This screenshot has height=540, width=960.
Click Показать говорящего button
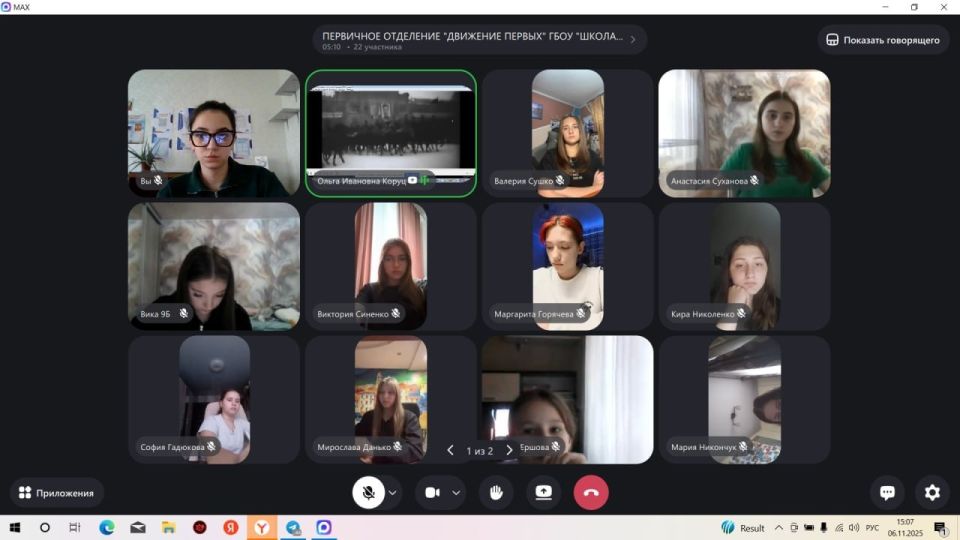coord(883,40)
